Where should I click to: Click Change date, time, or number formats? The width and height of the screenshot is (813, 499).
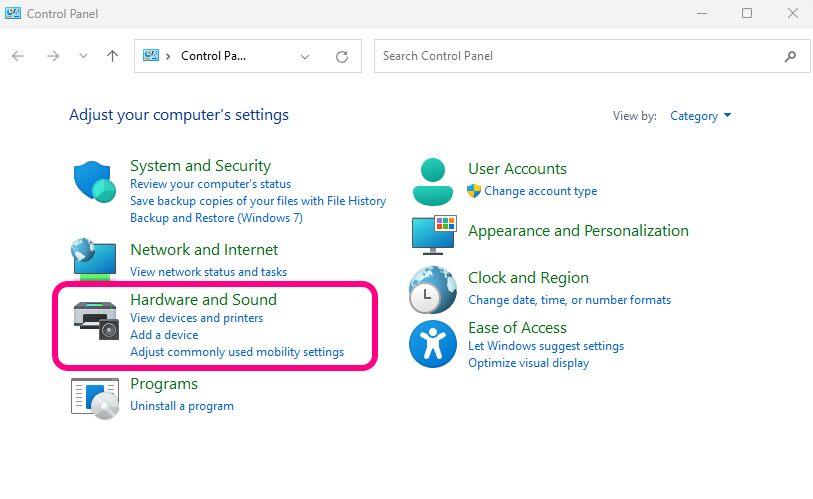pos(569,300)
